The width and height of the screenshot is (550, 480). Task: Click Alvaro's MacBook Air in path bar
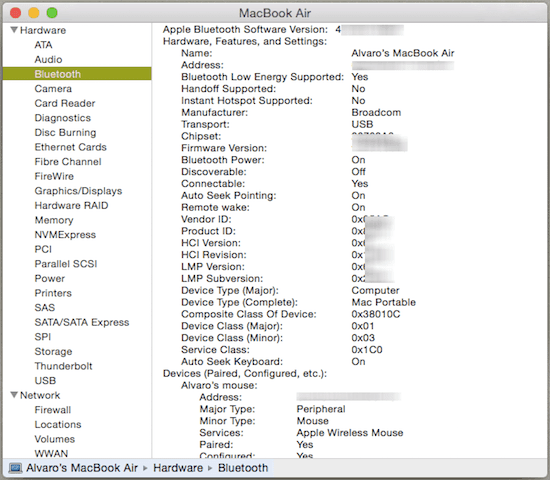pyautogui.click(x=82, y=468)
